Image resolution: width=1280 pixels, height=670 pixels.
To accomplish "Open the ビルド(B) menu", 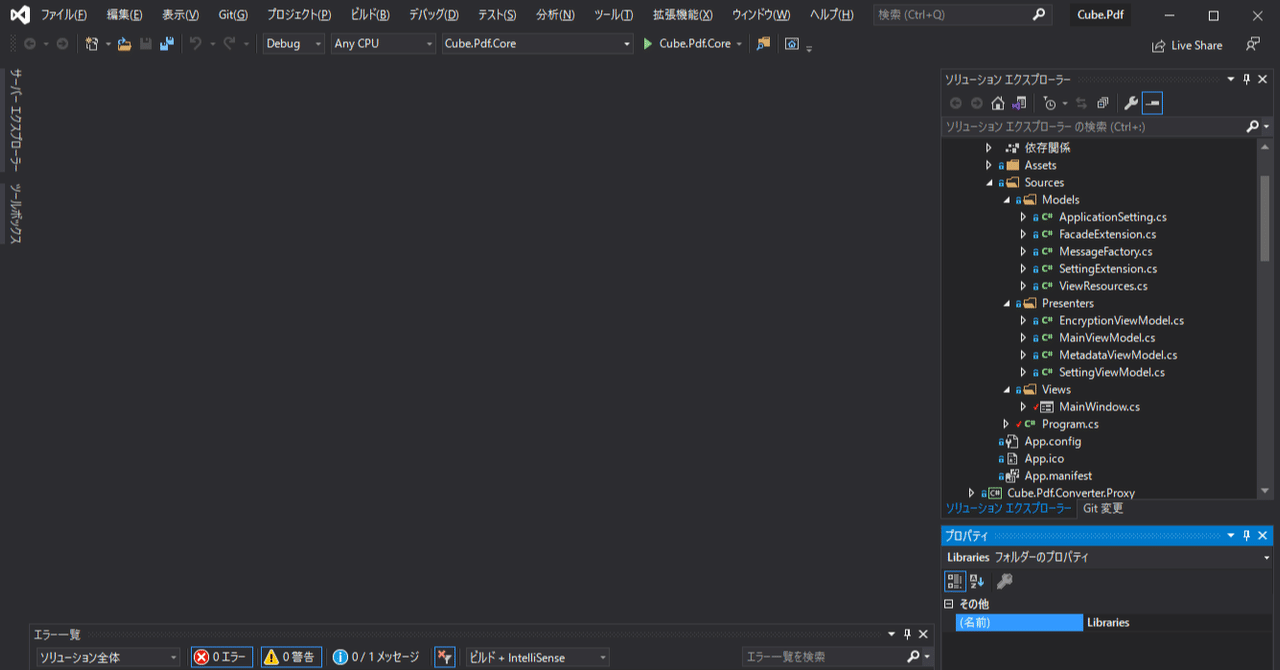I will pos(370,15).
